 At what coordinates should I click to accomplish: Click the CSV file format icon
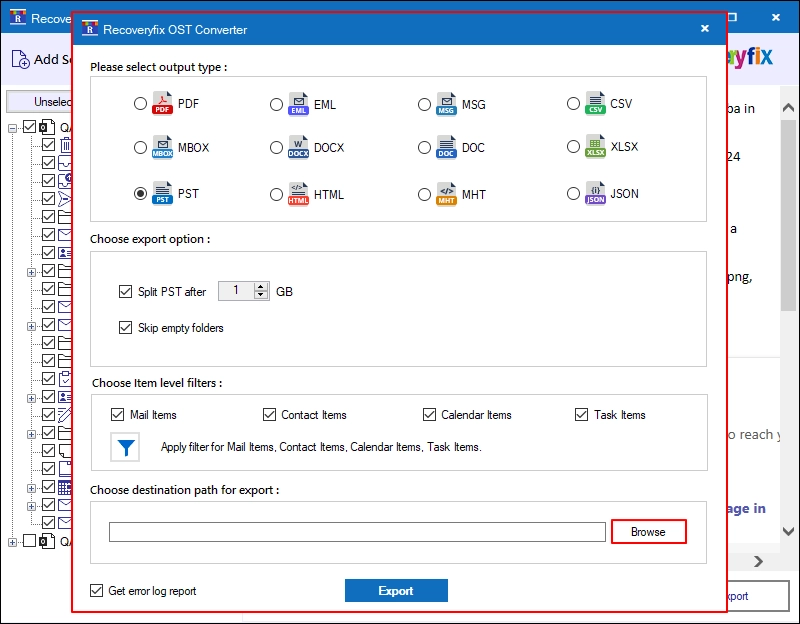(x=595, y=103)
